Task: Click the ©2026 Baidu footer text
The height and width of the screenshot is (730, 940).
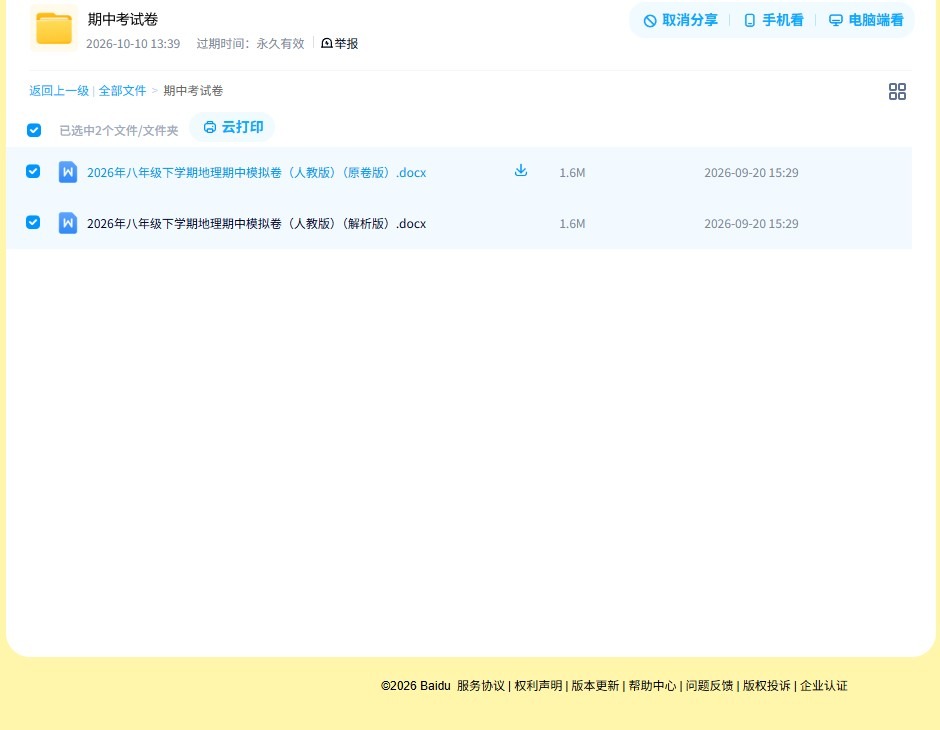Action: pyautogui.click(x=415, y=686)
